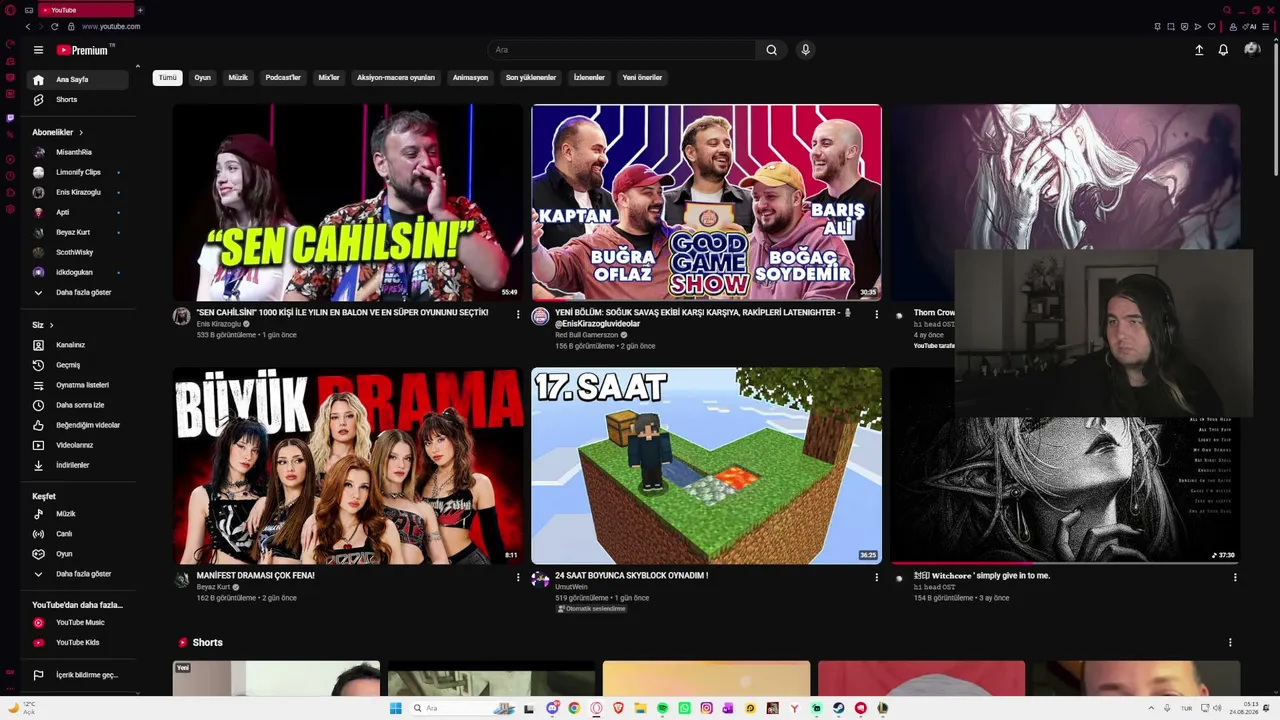Viewport: 1280px width, 720px height.
Task: Open more options for SEN CAHİLSİN video
Action: tap(518, 314)
